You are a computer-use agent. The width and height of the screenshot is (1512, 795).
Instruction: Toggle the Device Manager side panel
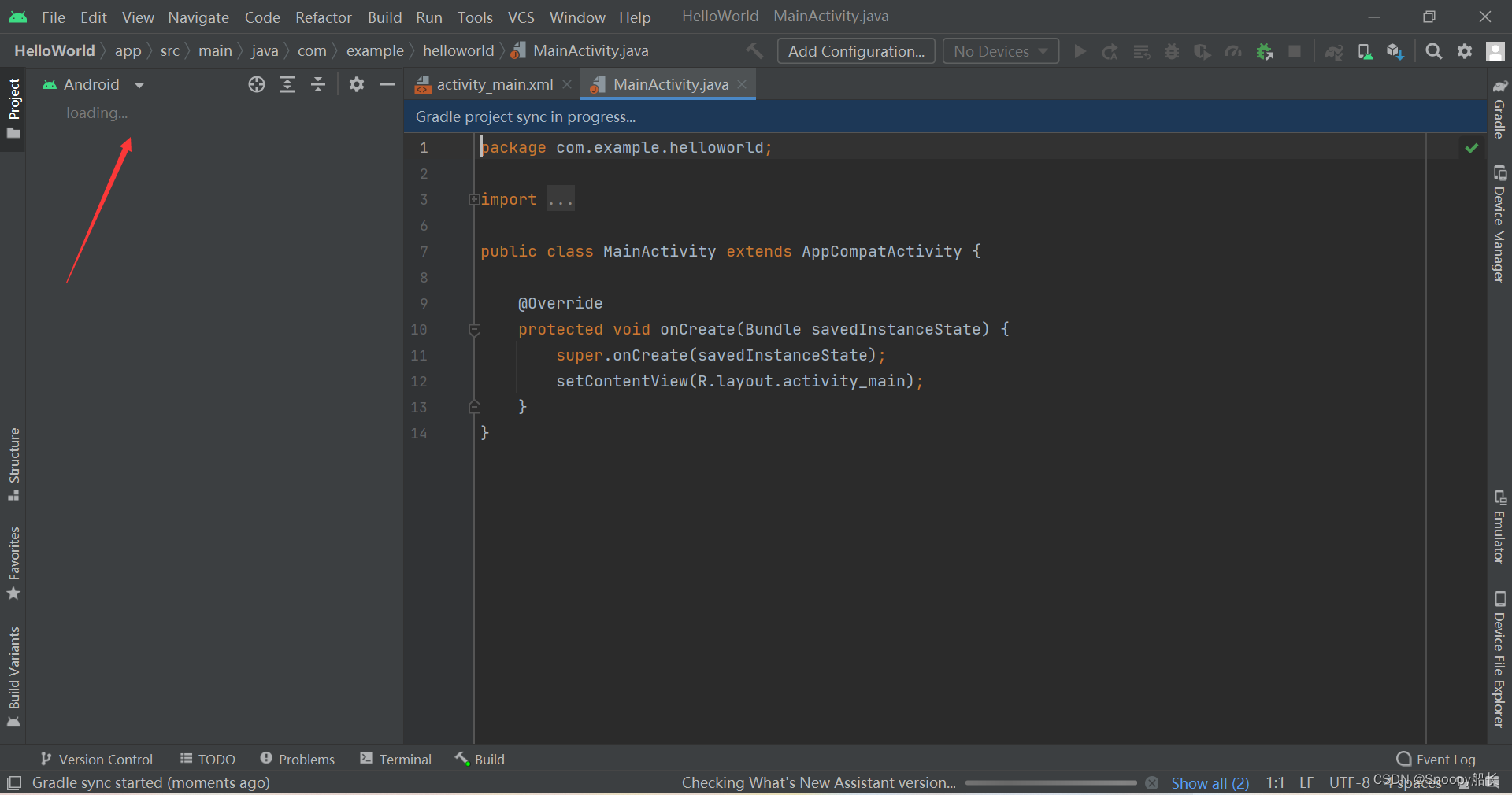click(1499, 224)
